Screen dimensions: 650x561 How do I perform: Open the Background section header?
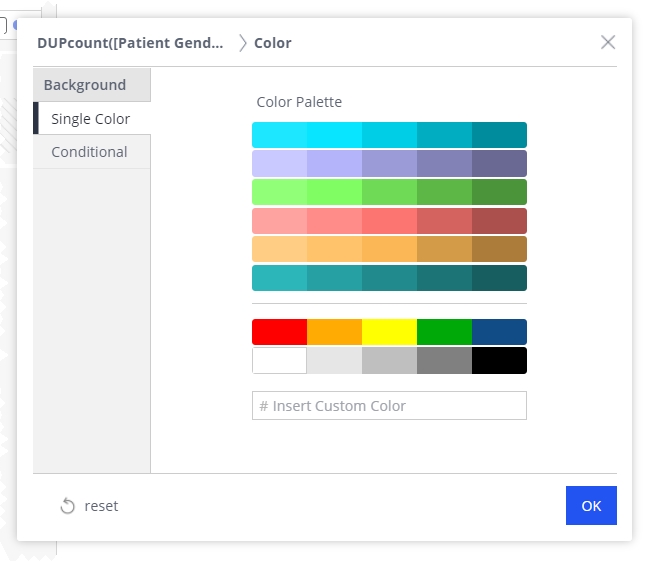(92, 85)
